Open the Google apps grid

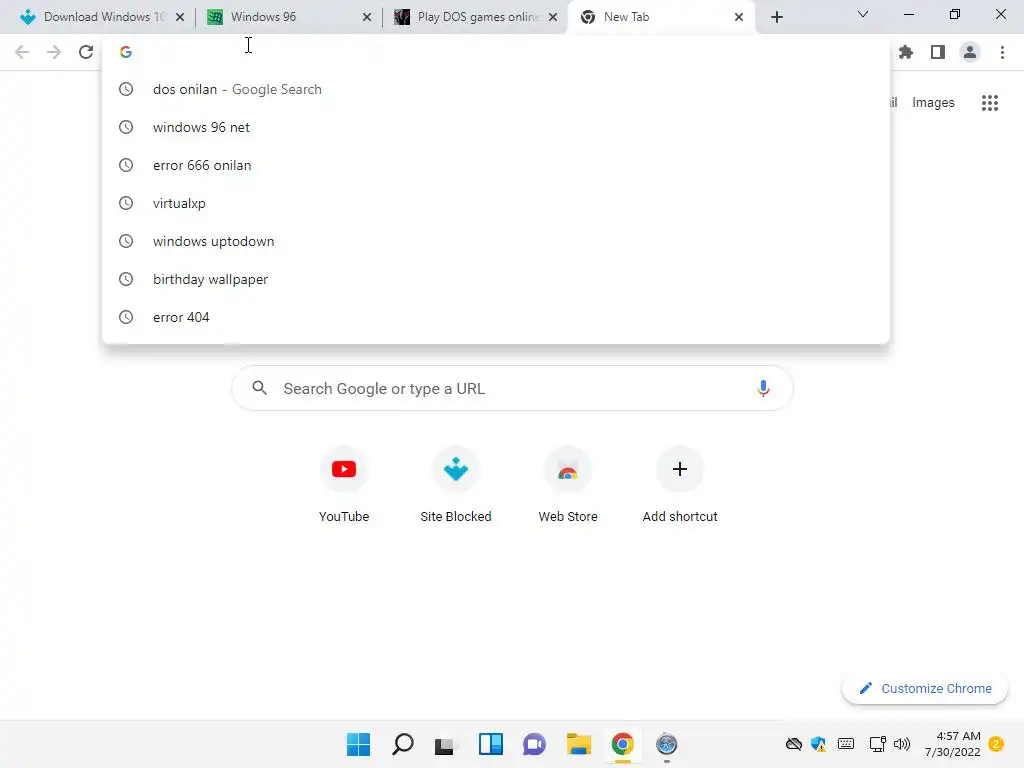click(x=990, y=103)
